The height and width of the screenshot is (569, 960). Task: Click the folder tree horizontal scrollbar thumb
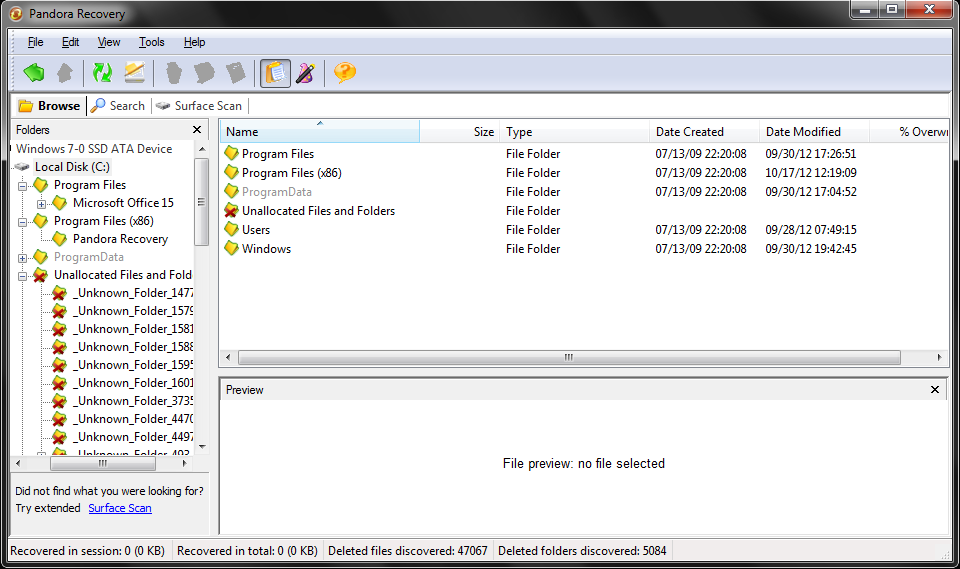(103, 464)
